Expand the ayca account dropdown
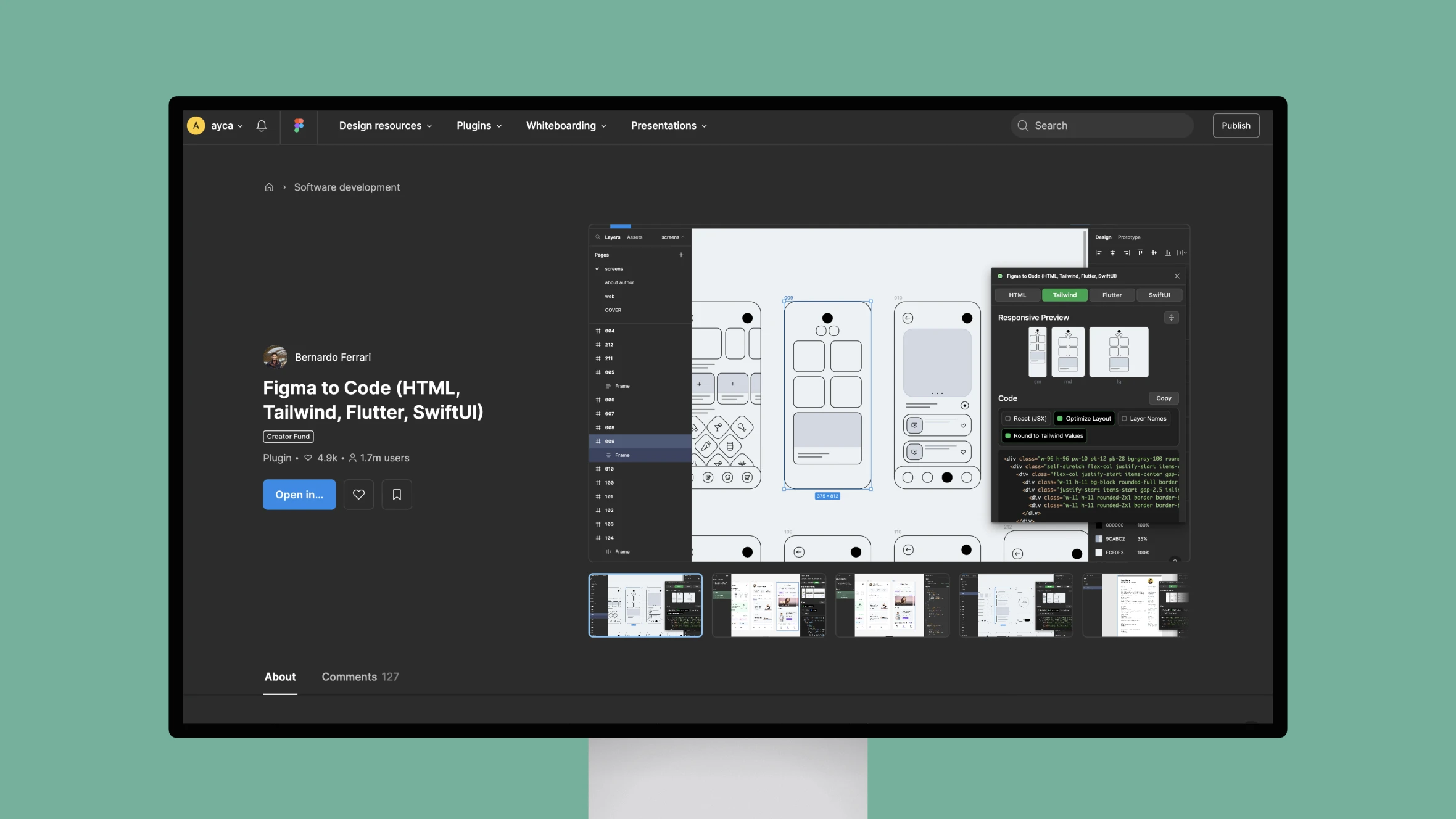This screenshot has width=1456, height=819. 240,126
